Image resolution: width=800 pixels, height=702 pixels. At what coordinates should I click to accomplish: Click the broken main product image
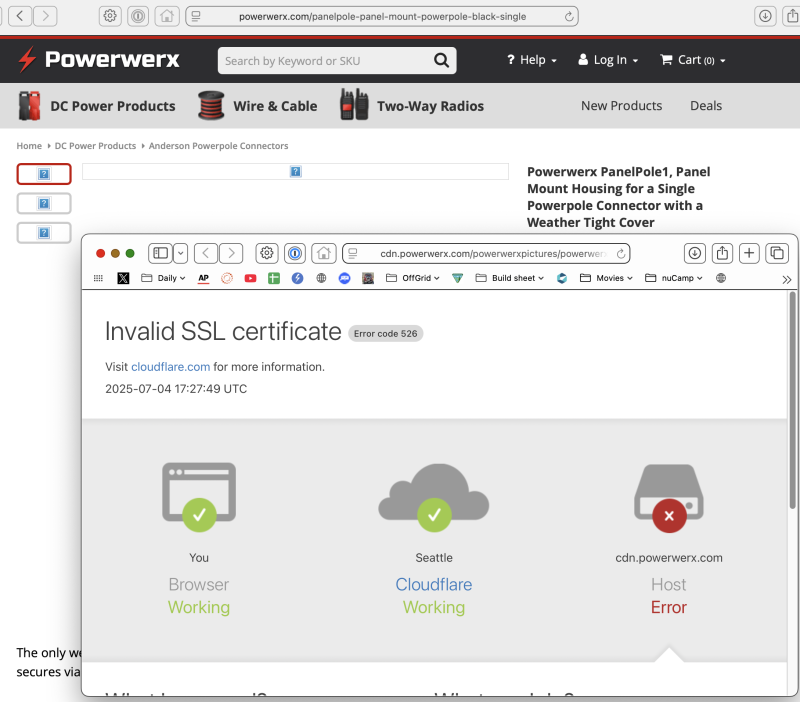295,171
